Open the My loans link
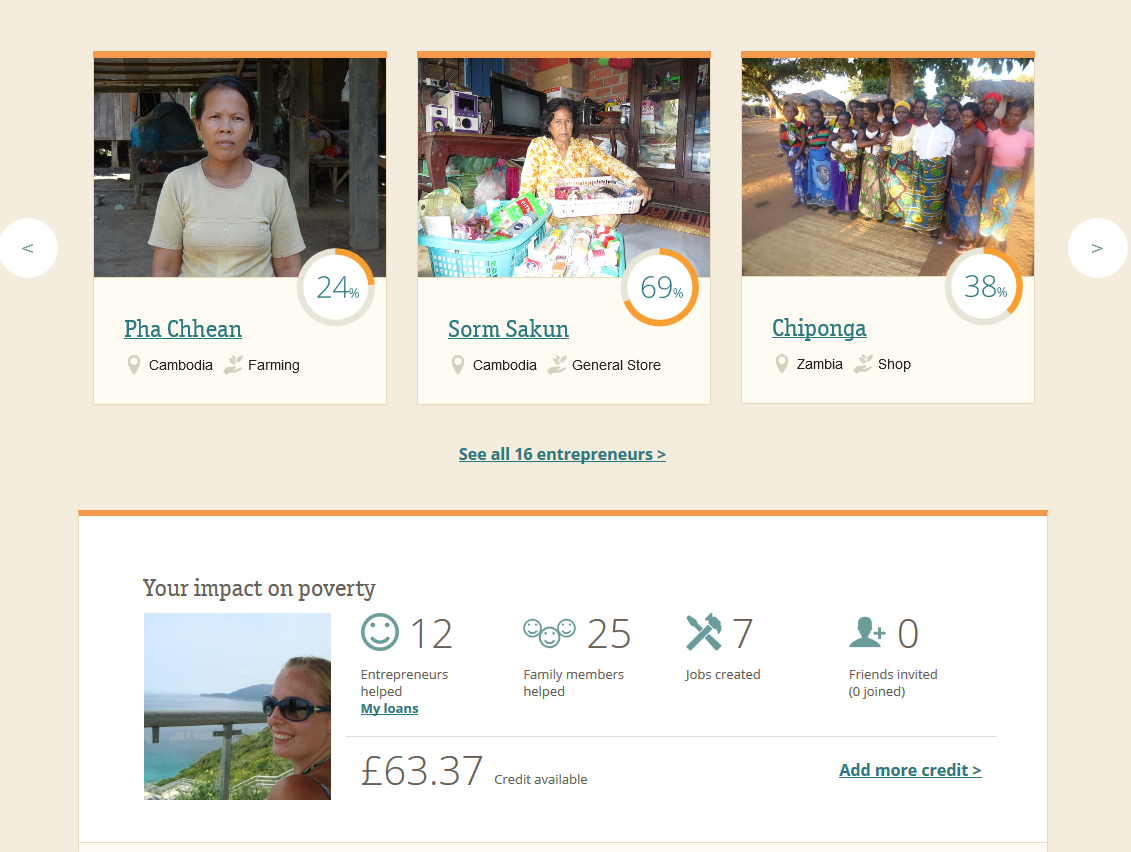 pyautogui.click(x=389, y=708)
